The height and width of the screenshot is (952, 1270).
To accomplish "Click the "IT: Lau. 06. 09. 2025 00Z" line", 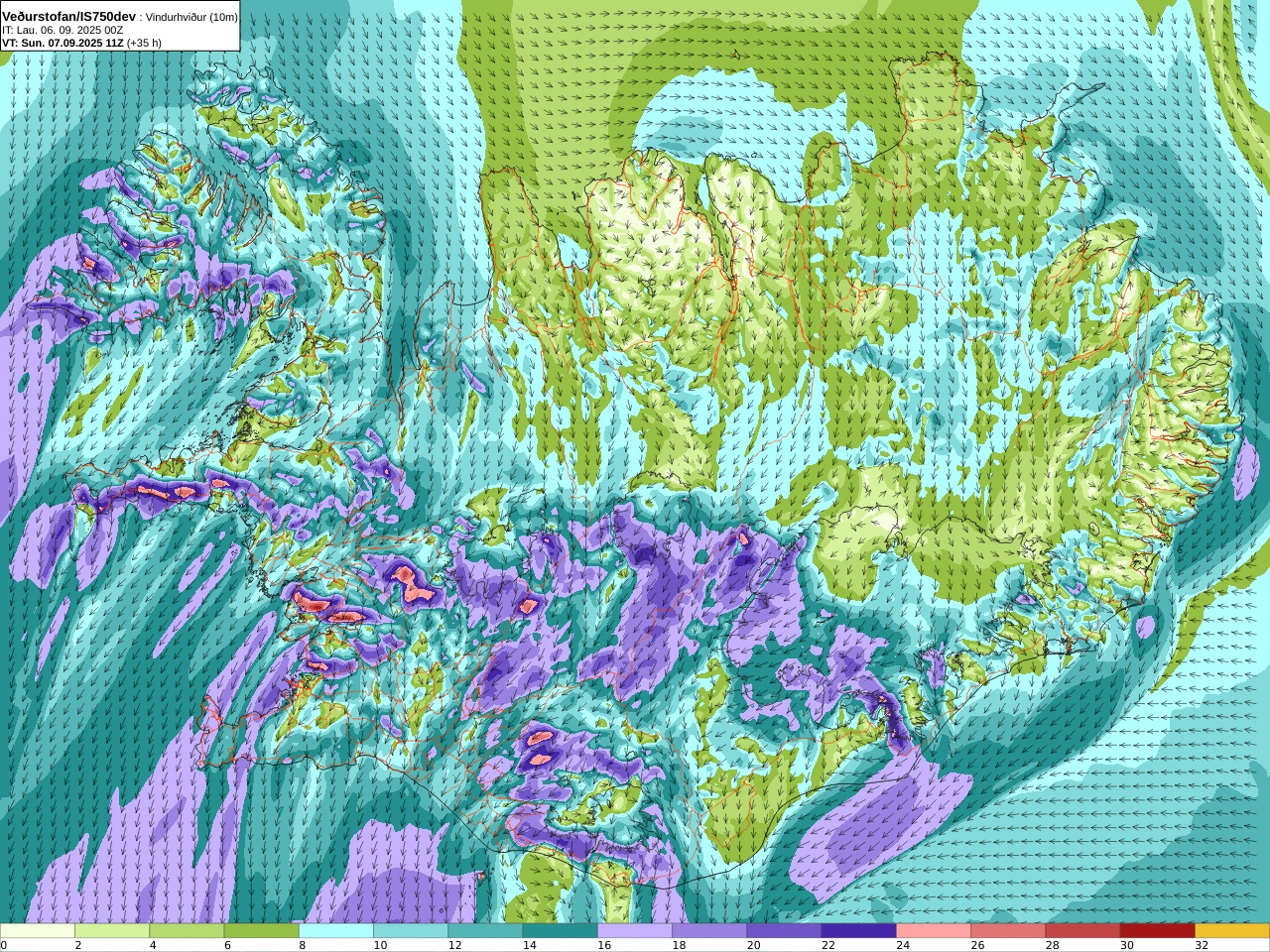I will [63, 31].
